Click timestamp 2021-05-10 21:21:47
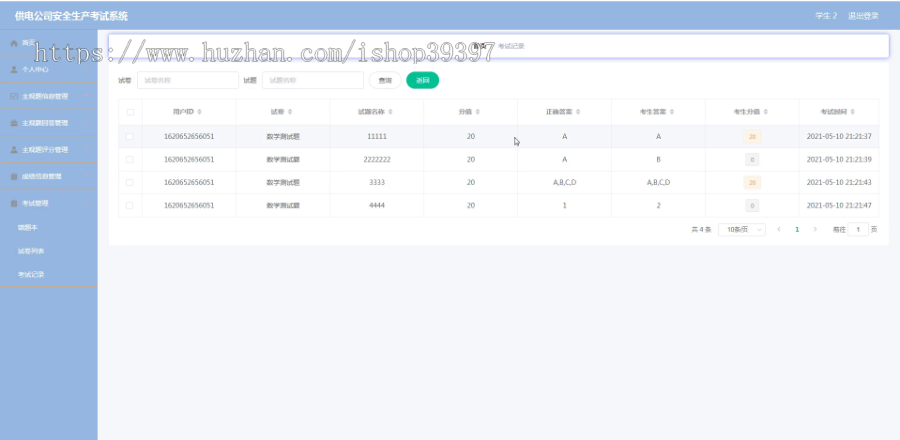Viewport: 900px width, 440px height. click(x=839, y=205)
